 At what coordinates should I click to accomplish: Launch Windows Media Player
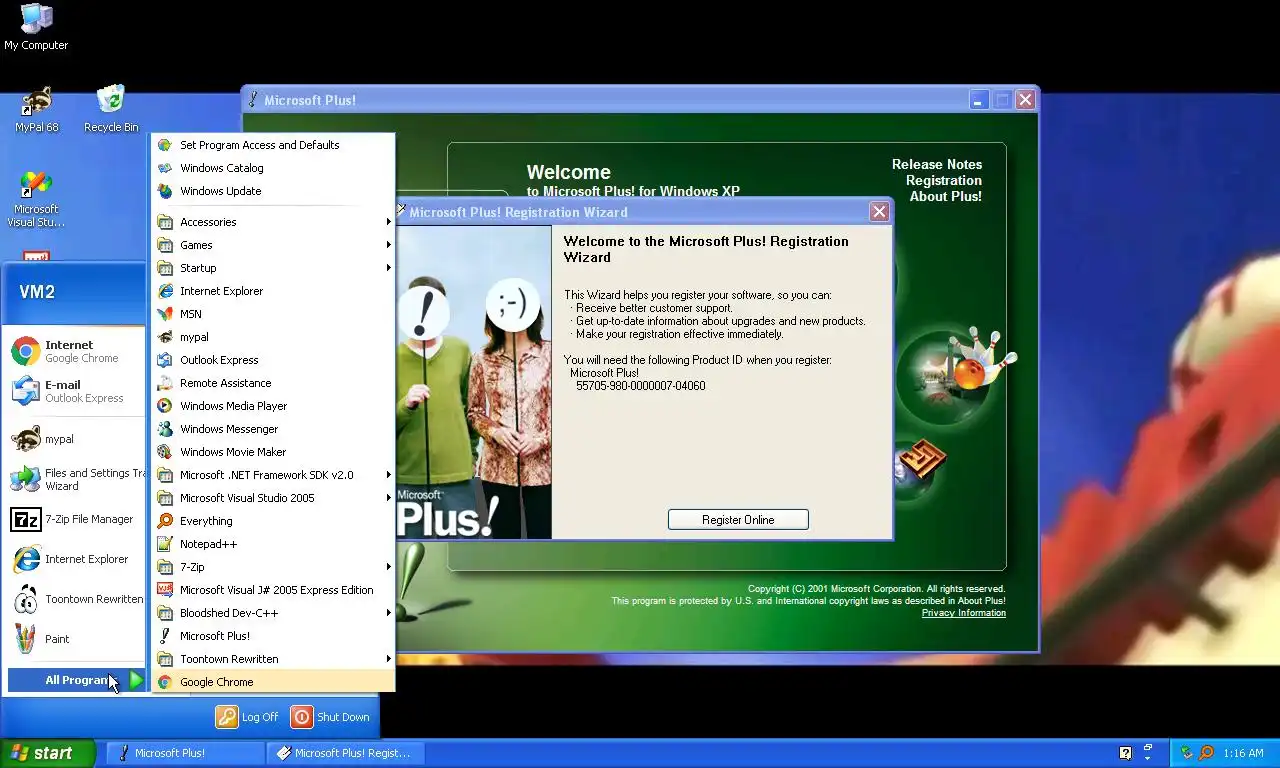[274, 406]
